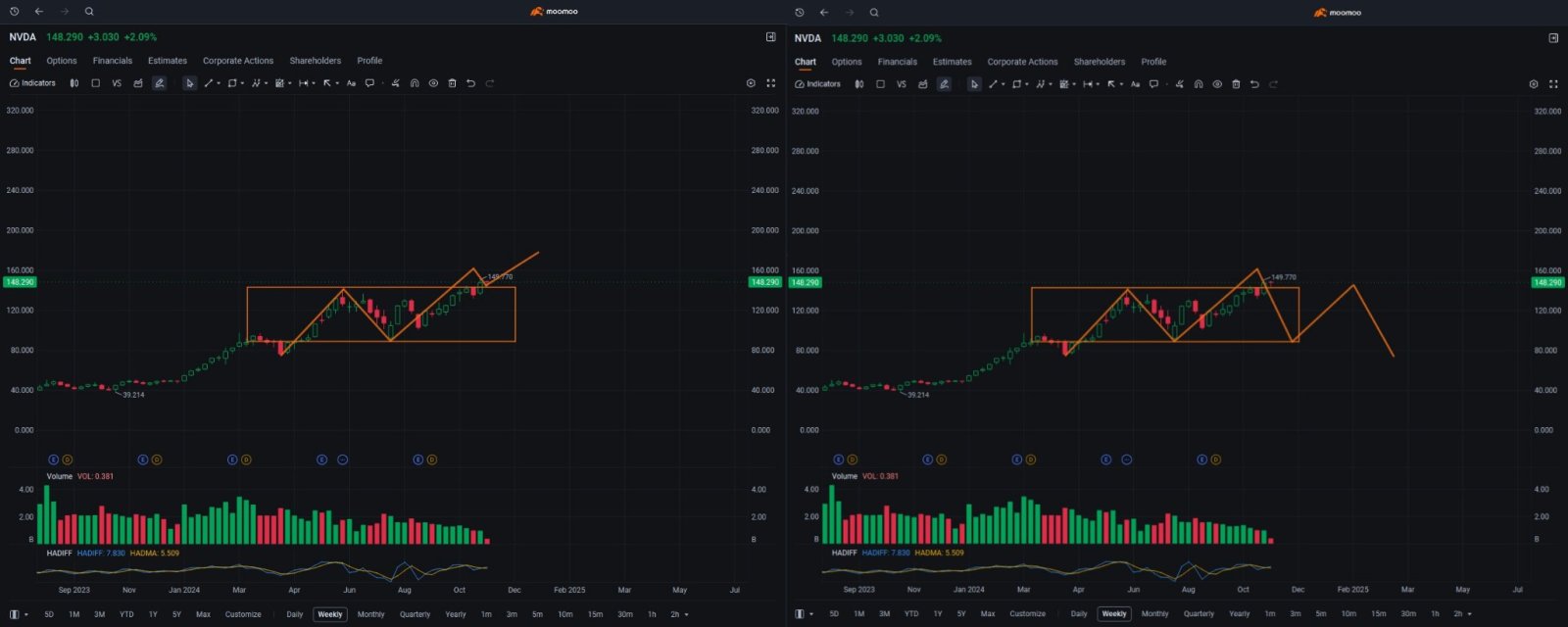
Task: Select 15m interval in right chart
Action: click(1378, 614)
